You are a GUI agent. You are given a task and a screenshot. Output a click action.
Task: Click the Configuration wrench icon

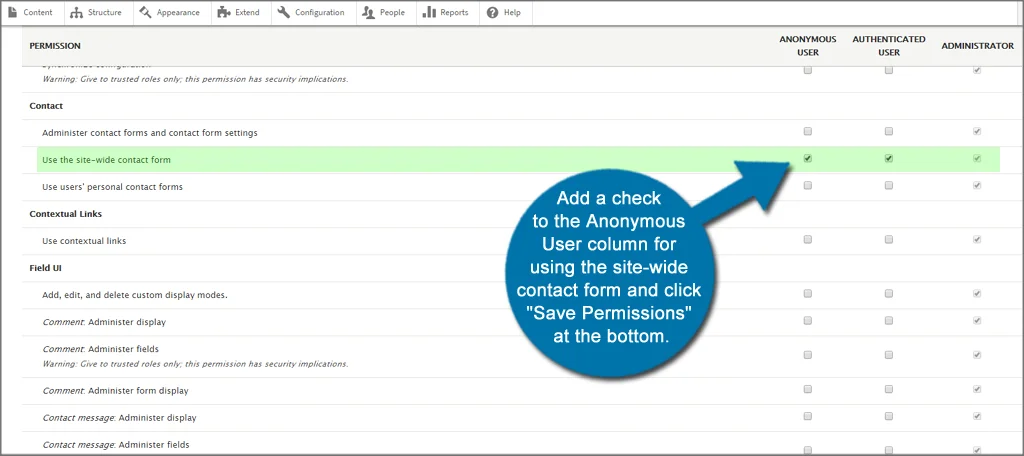tap(283, 12)
